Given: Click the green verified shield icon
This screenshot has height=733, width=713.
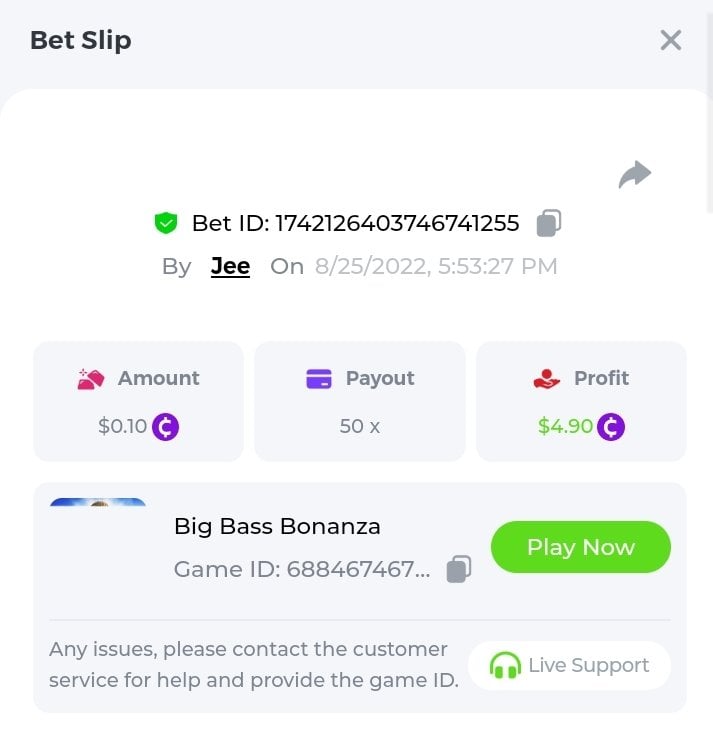Looking at the screenshot, I should point(166,223).
